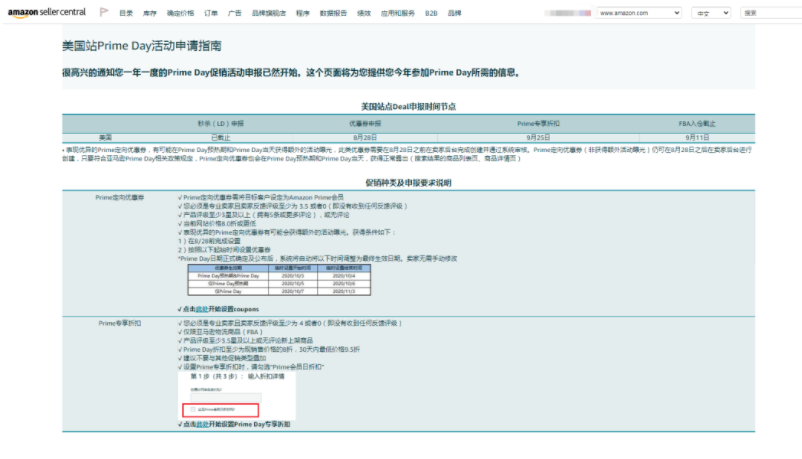Viewport: 802px width, 459px height.
Task: Open the 程序 menu
Action: click(303, 13)
